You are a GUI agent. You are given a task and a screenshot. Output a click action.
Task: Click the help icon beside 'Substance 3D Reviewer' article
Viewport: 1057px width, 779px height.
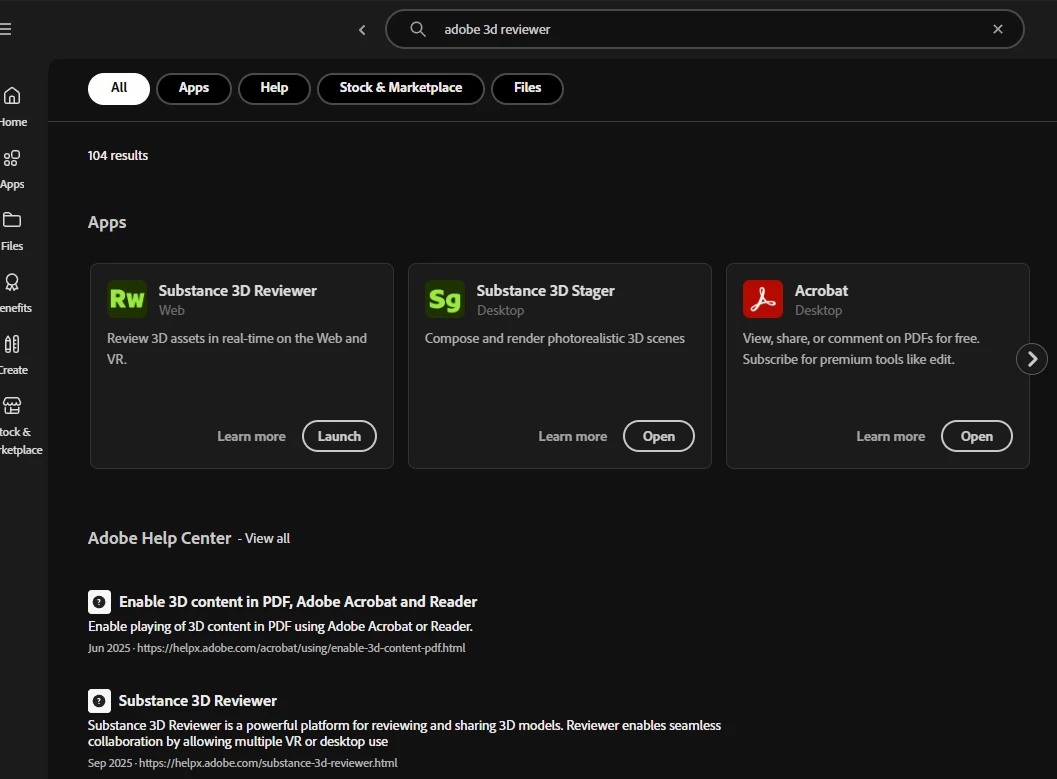99,701
